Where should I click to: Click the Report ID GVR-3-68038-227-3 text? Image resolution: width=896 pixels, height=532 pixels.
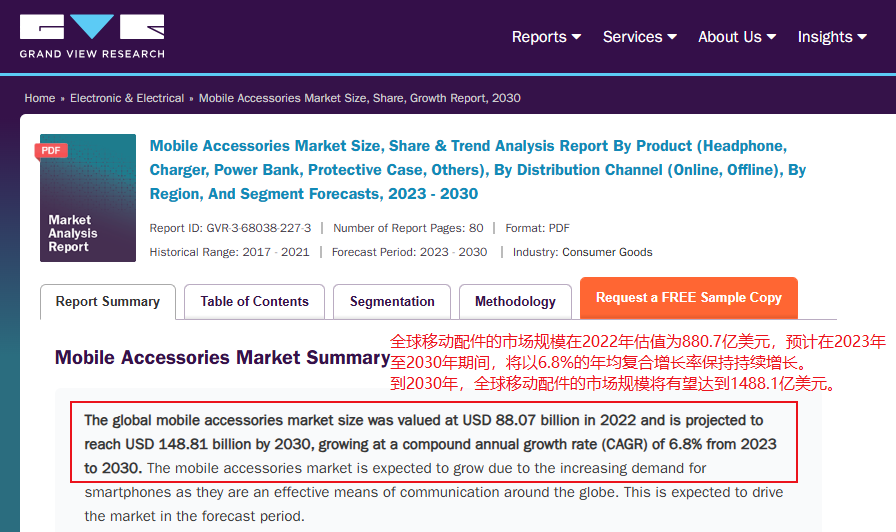point(230,228)
